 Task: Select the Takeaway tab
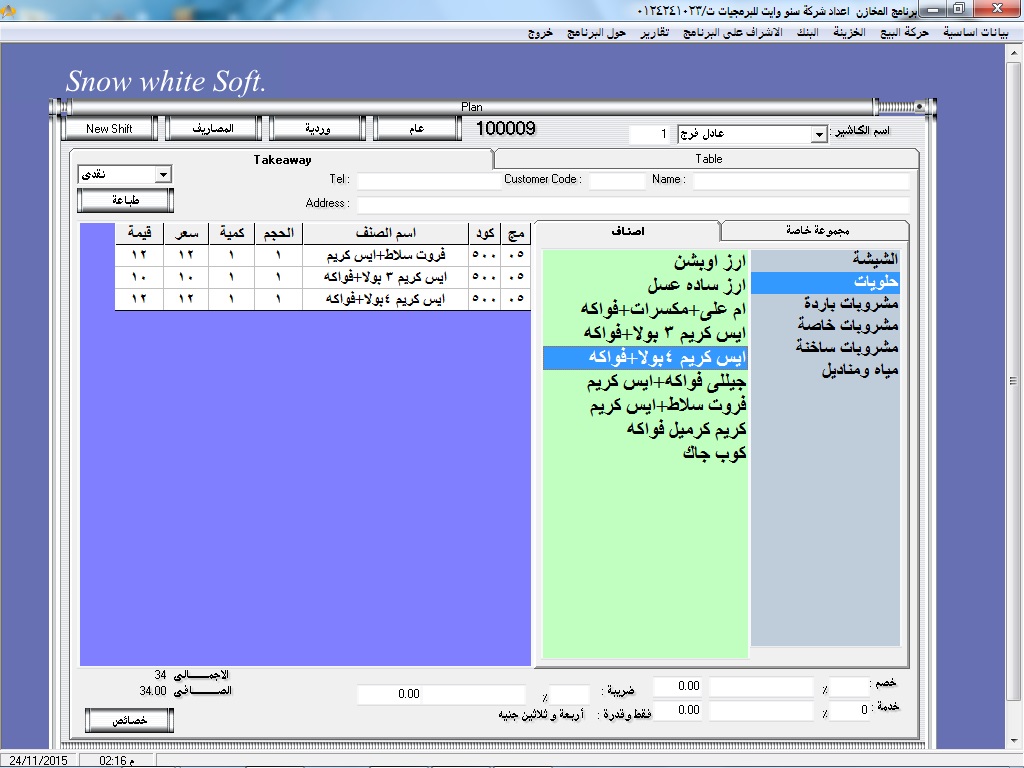[x=281, y=160]
